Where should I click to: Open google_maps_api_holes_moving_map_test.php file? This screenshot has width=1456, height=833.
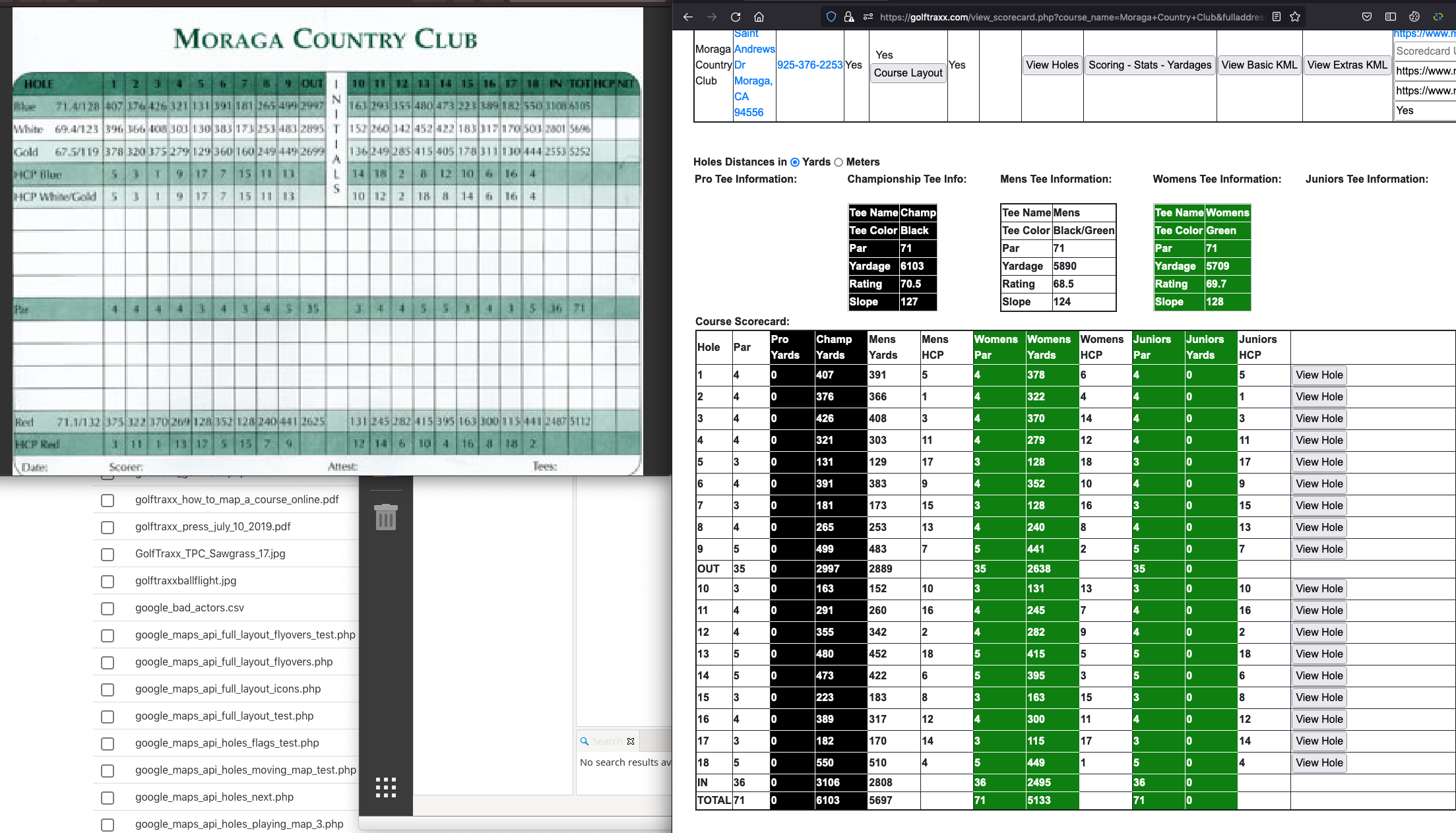[x=245, y=770]
